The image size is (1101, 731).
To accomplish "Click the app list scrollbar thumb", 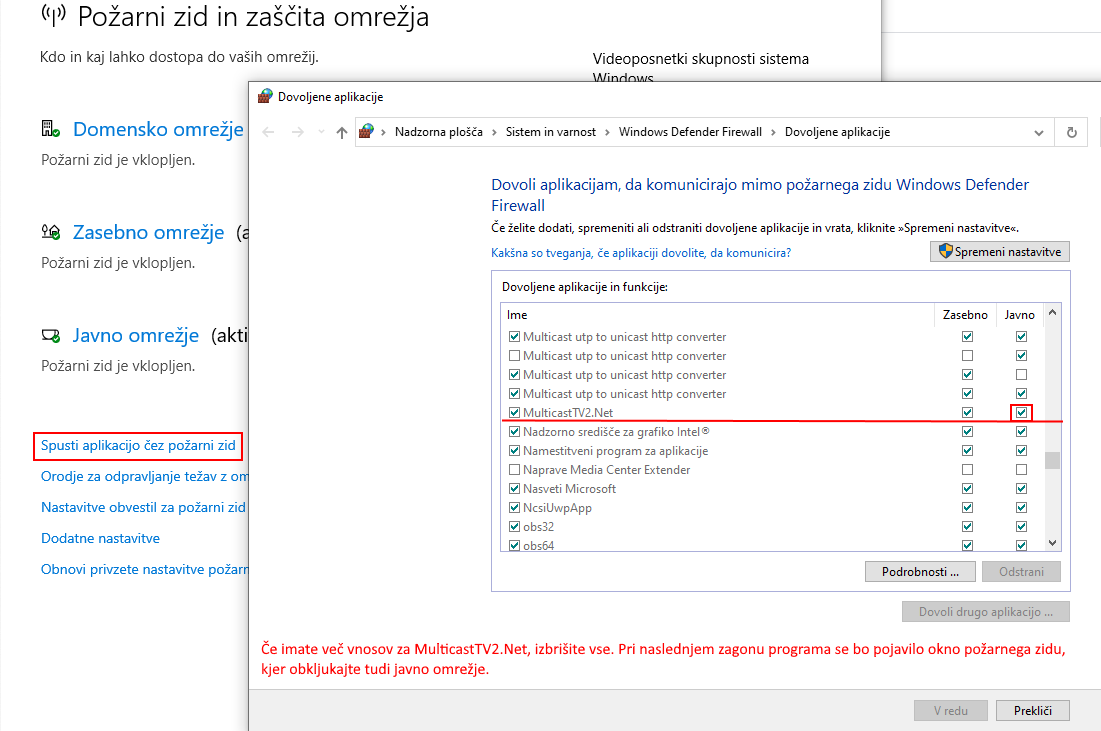I will click(x=1052, y=460).
